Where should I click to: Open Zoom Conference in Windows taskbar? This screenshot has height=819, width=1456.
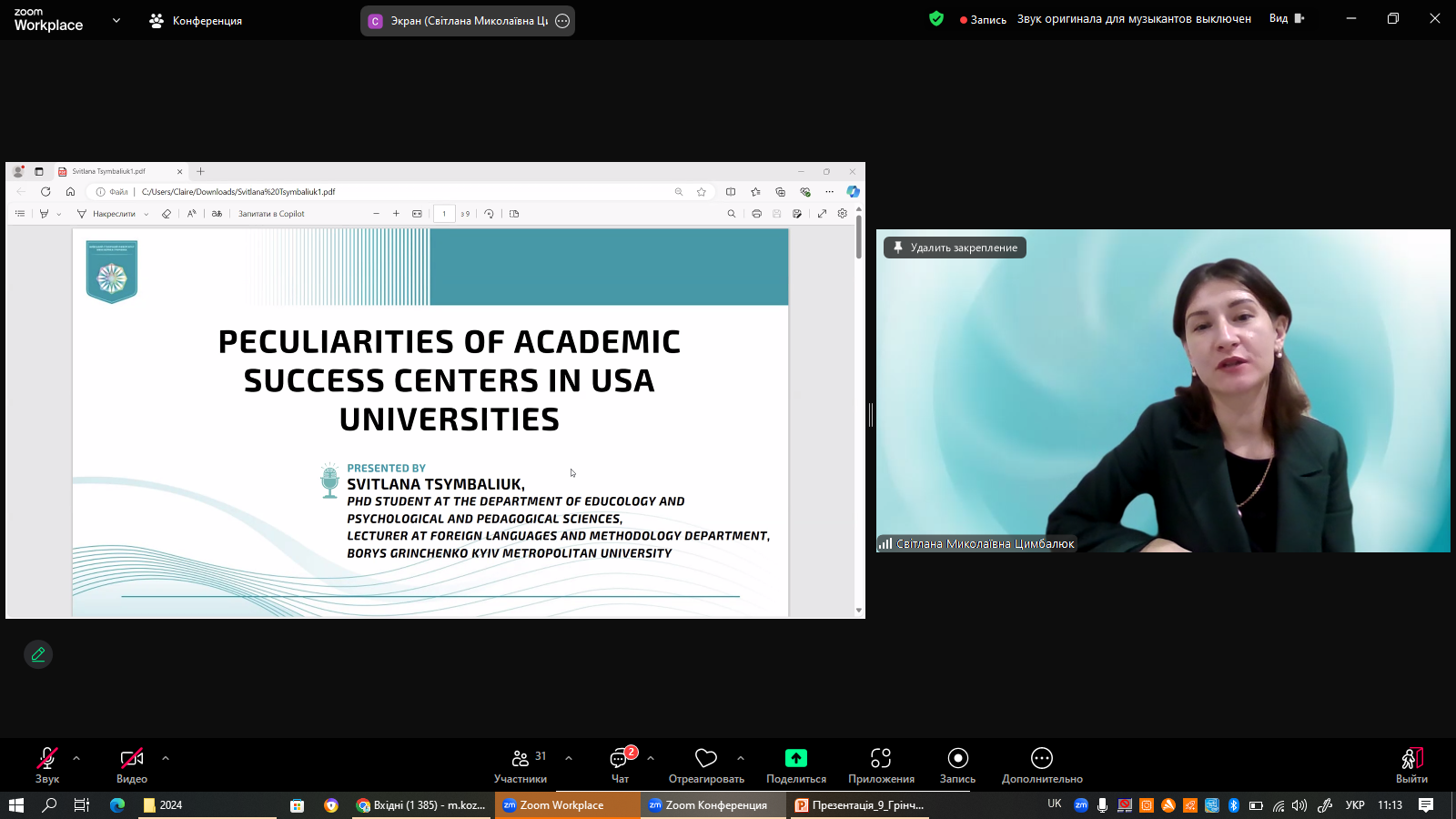point(707,805)
